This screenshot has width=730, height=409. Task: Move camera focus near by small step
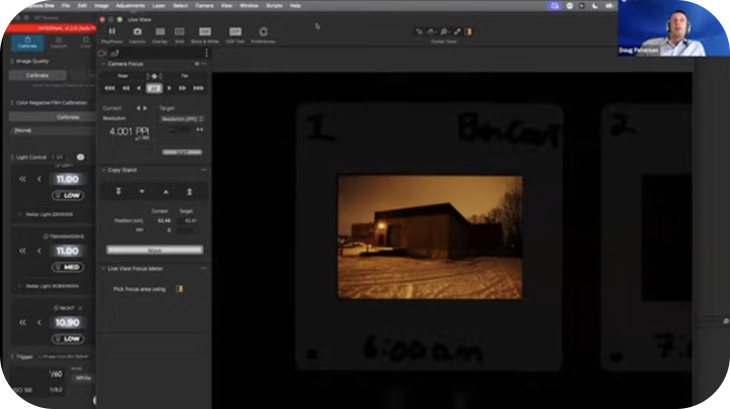coord(139,88)
